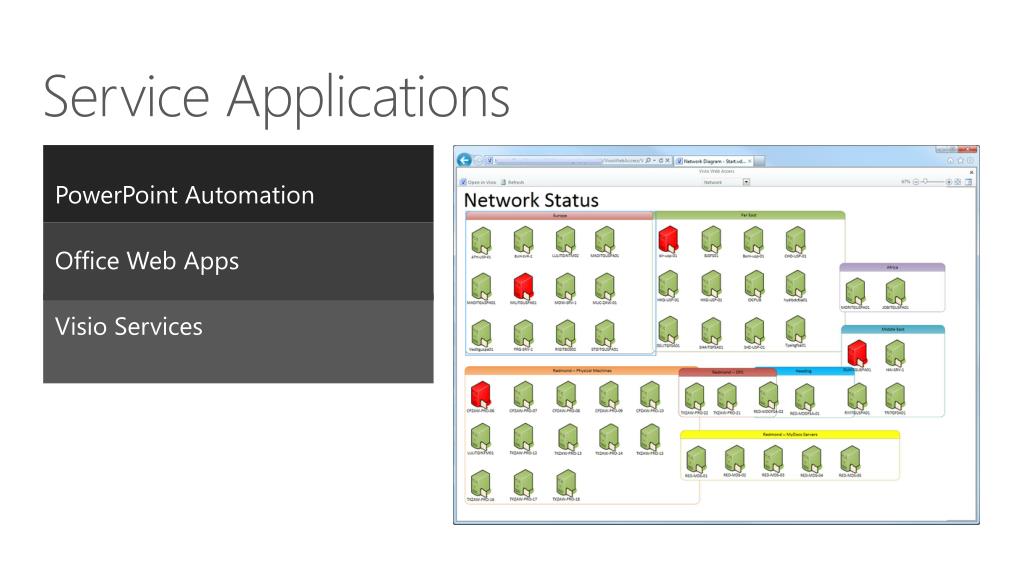Click the Middle East group header
1024x576 pixels.
point(892,329)
